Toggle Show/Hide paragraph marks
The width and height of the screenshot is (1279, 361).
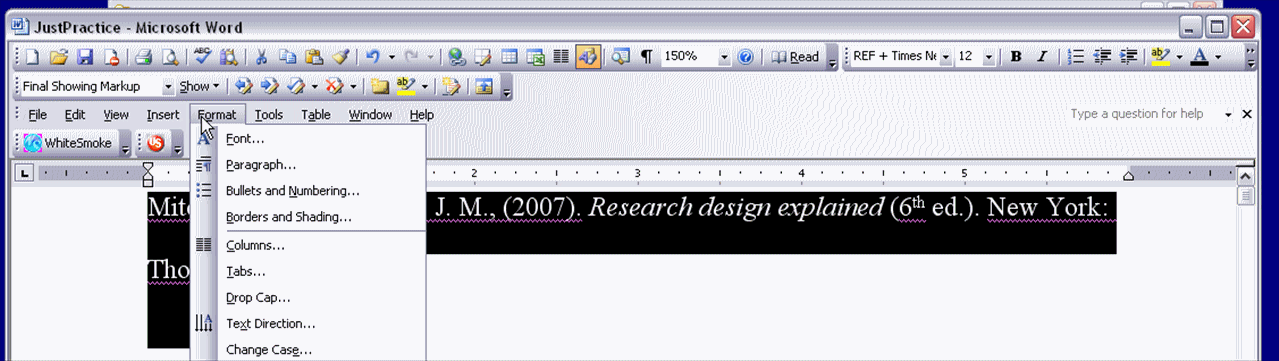(x=646, y=57)
